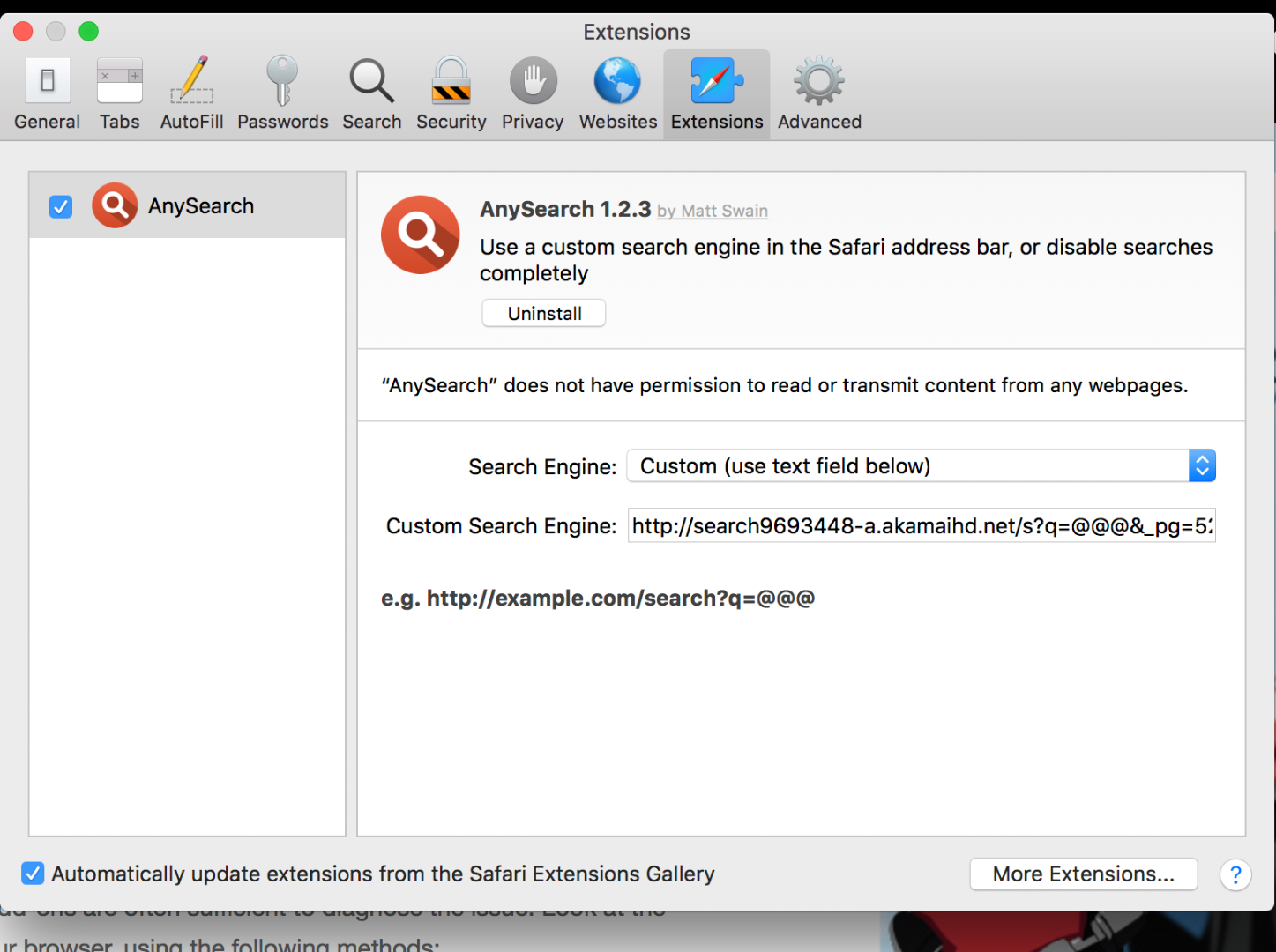Uninstall the AnySearch extension
This screenshot has width=1276, height=952.
point(544,313)
